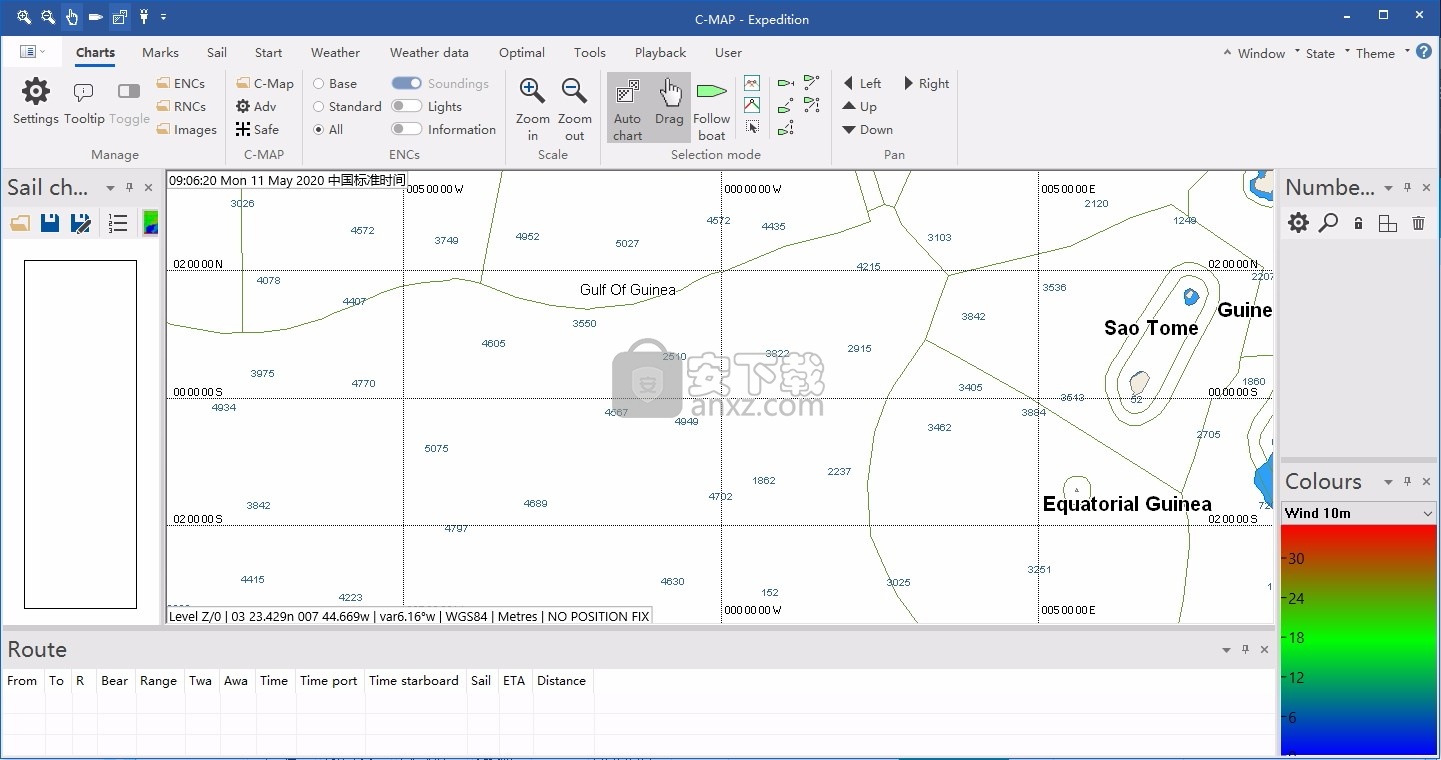
Task: Select the Standard ENC radio button
Action: click(x=318, y=107)
